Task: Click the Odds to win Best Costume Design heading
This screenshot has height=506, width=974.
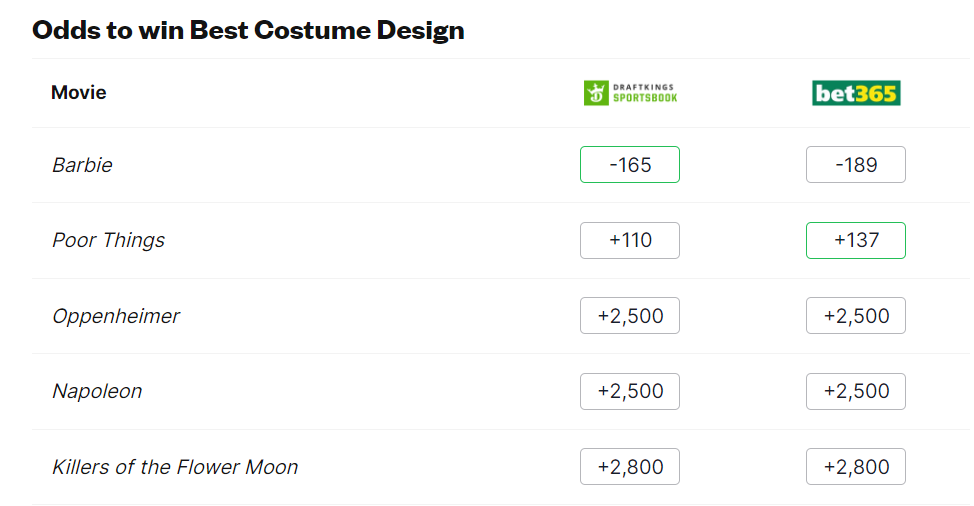Action: pyautogui.click(x=248, y=29)
